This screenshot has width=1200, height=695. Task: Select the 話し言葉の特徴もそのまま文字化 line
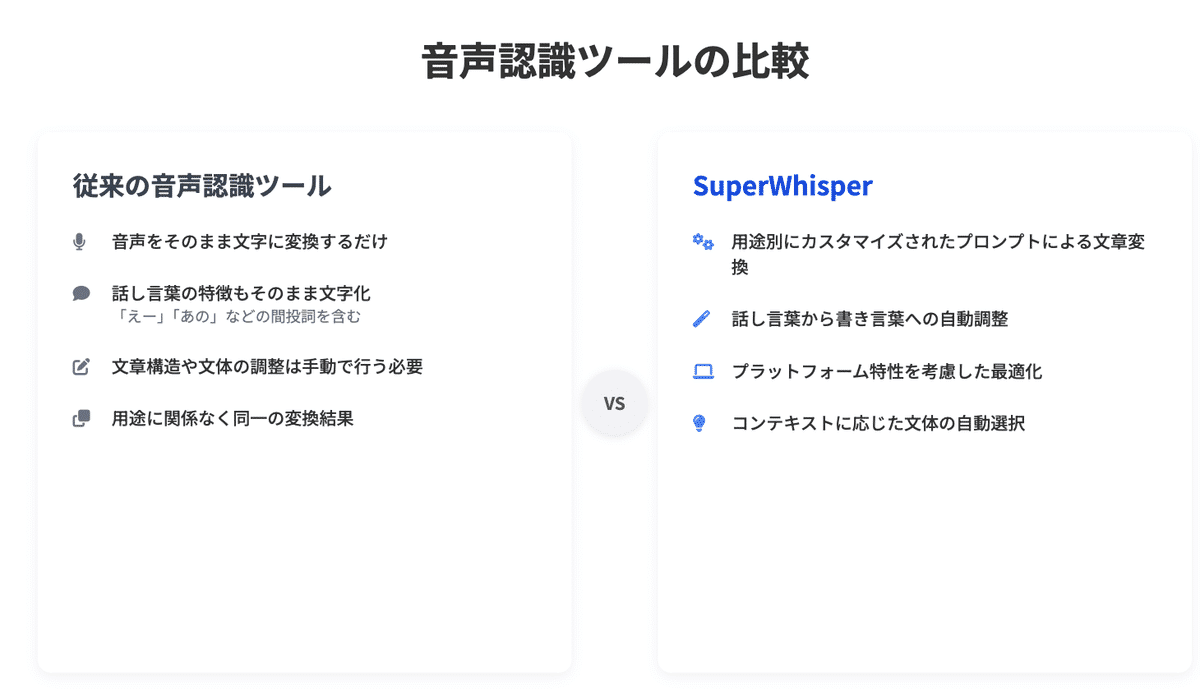[x=241, y=293]
